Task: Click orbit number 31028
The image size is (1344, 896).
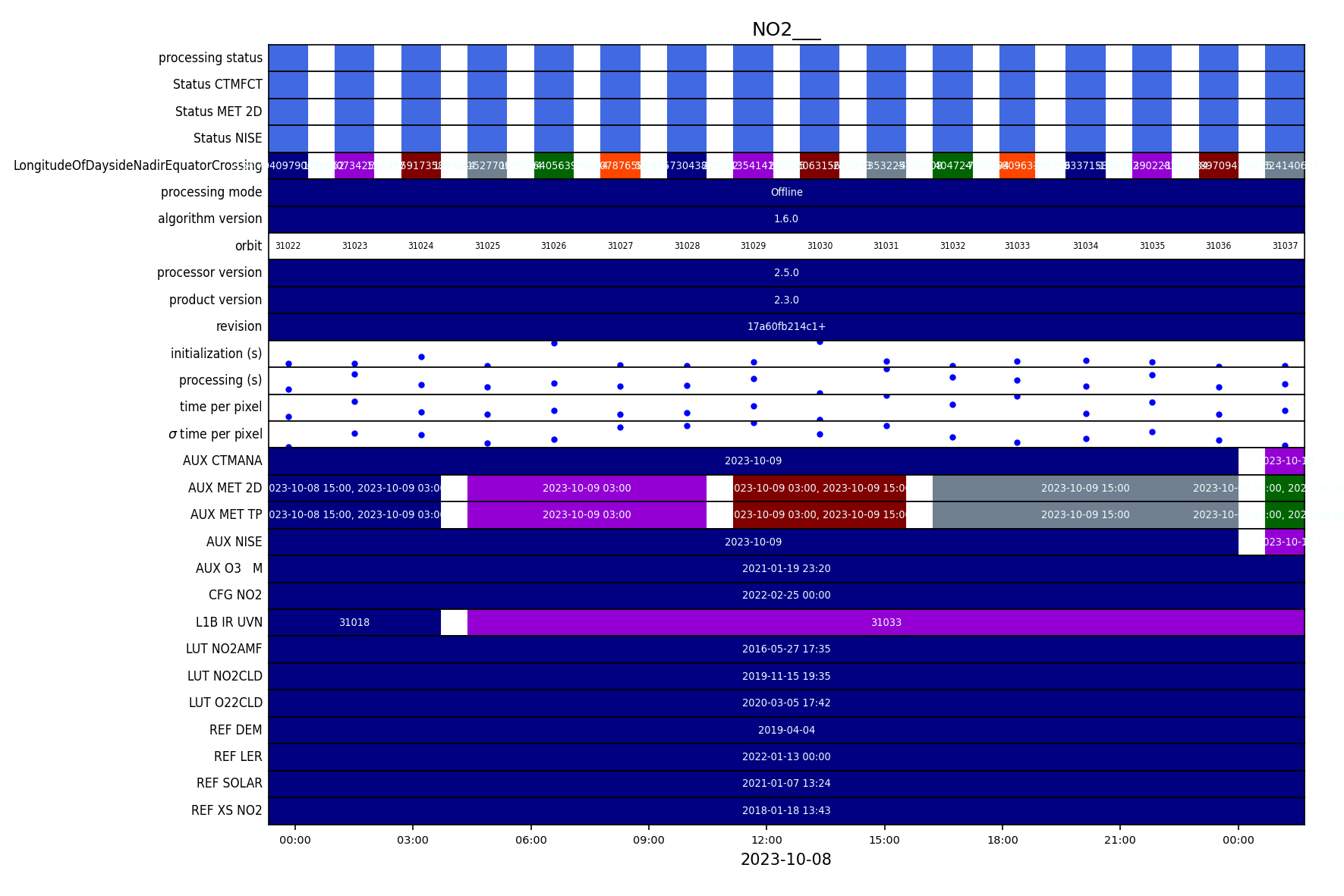Action: tap(687, 246)
